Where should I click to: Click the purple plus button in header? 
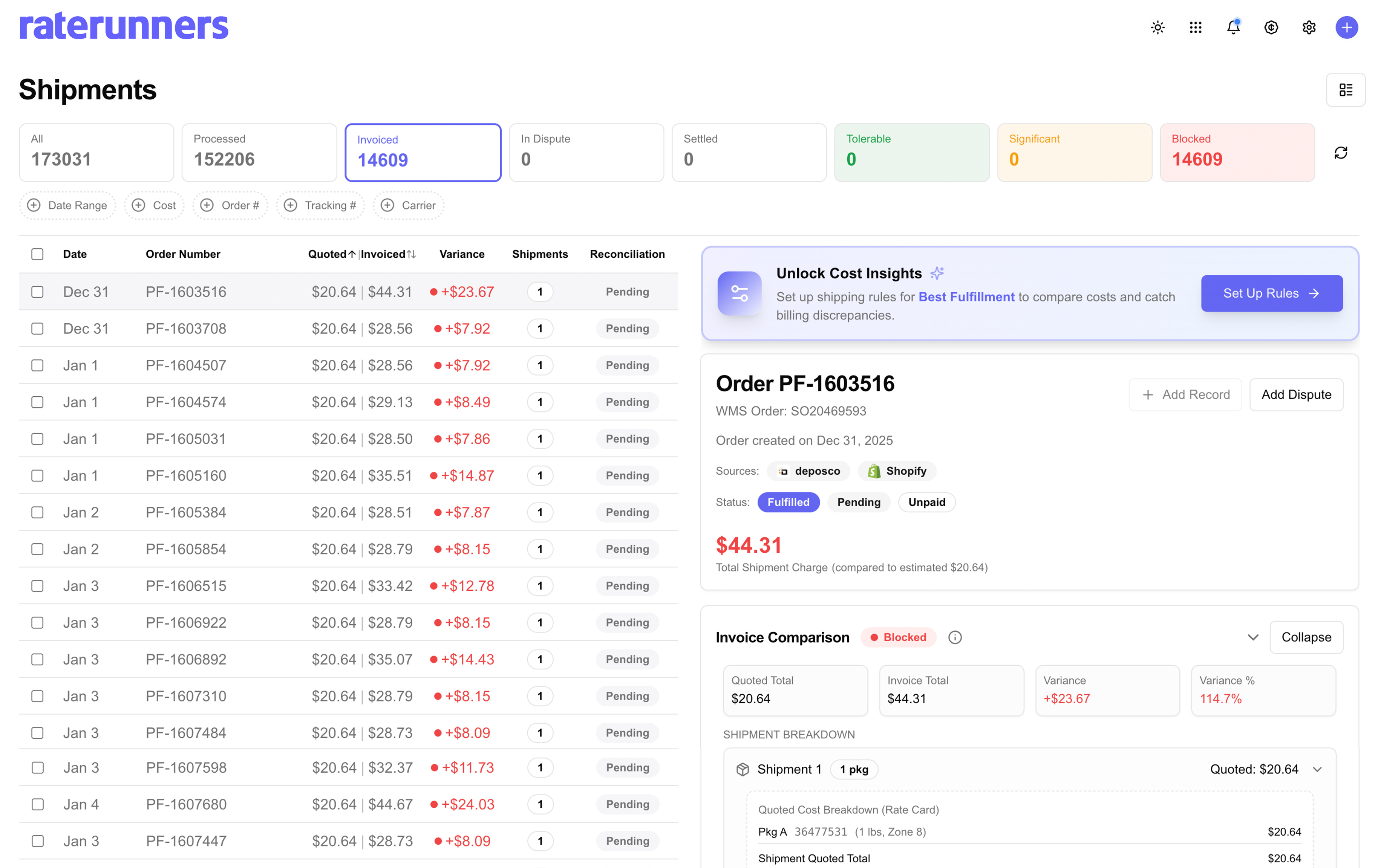1346,28
